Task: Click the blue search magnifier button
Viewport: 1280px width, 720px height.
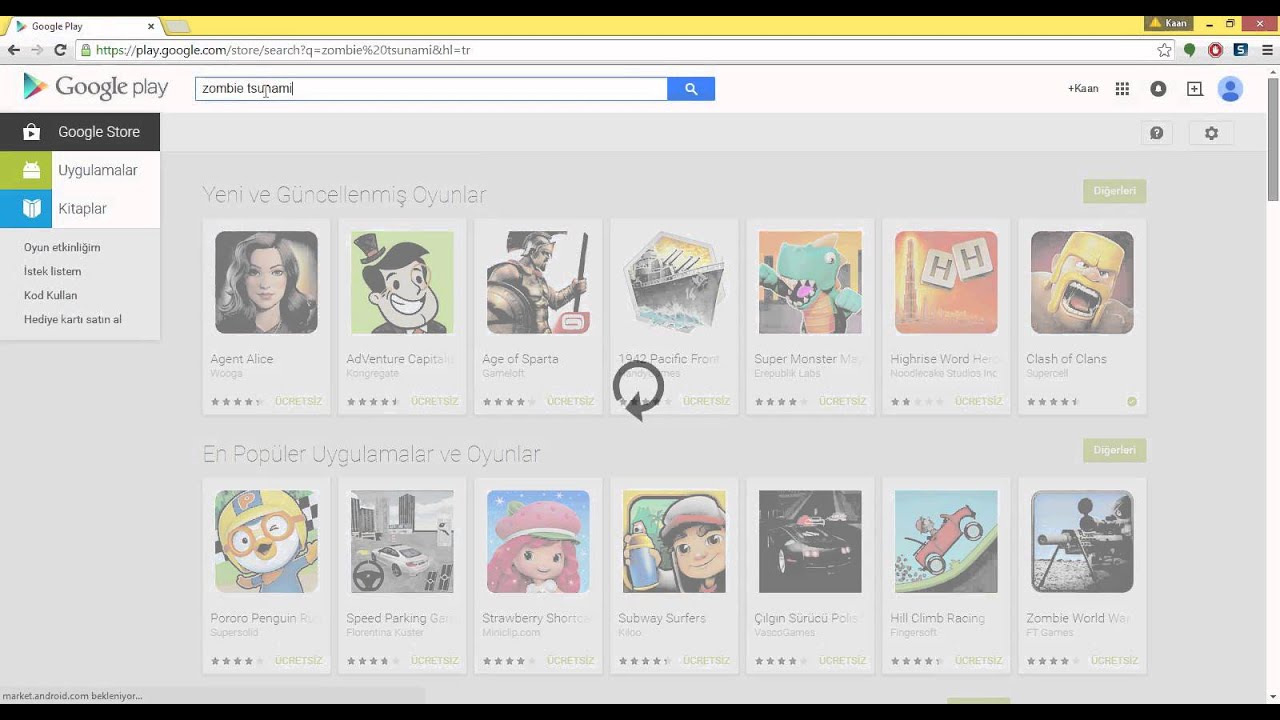Action: pos(691,89)
